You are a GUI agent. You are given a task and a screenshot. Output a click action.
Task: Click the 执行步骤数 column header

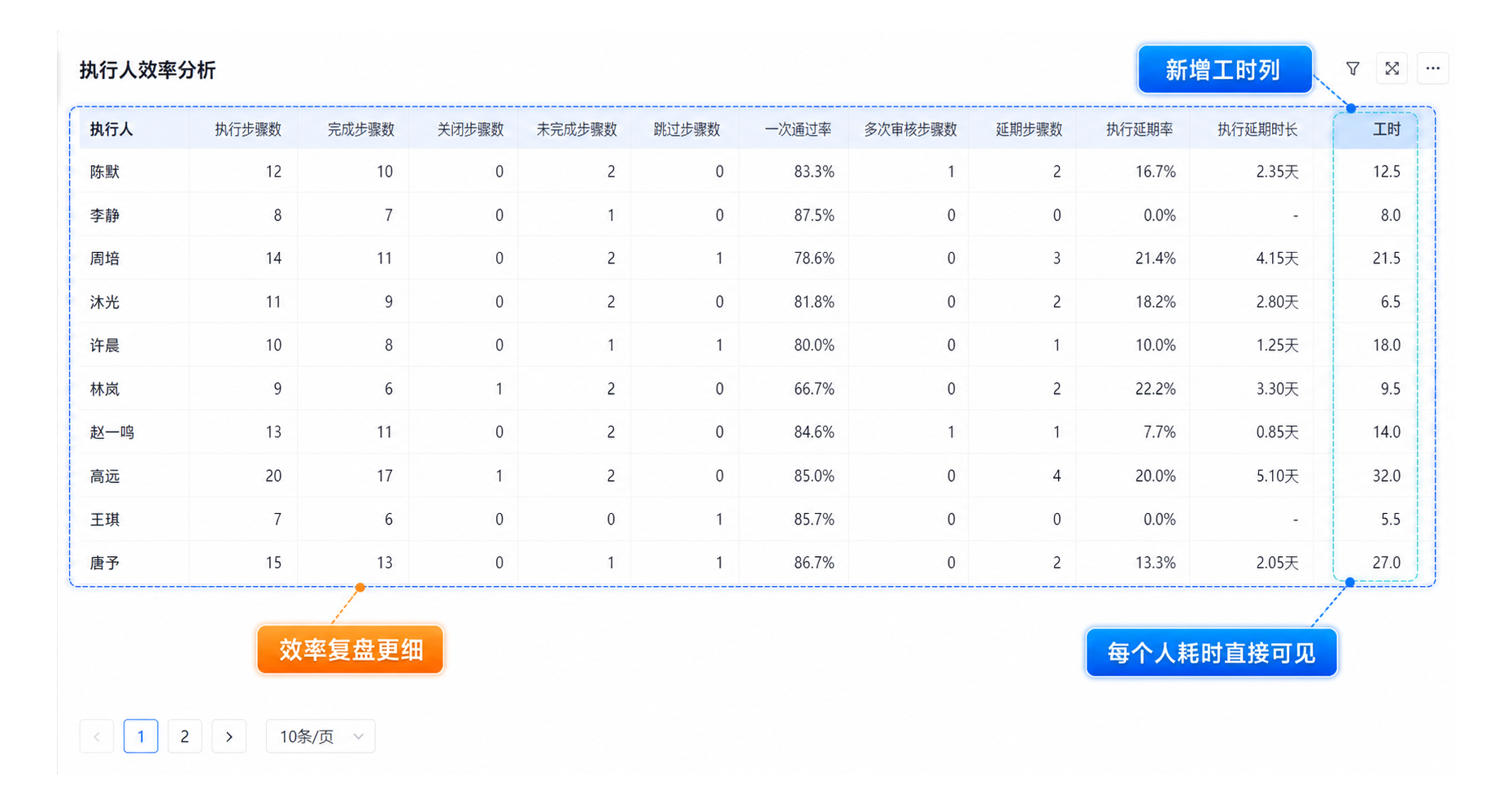coord(248,129)
